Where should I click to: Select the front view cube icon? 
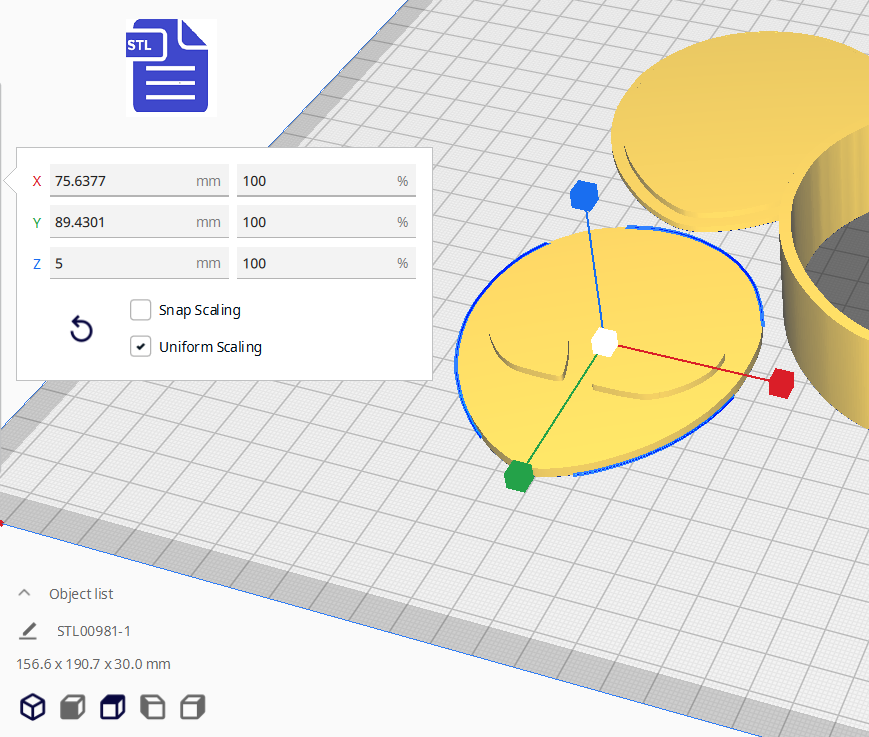pos(73,707)
